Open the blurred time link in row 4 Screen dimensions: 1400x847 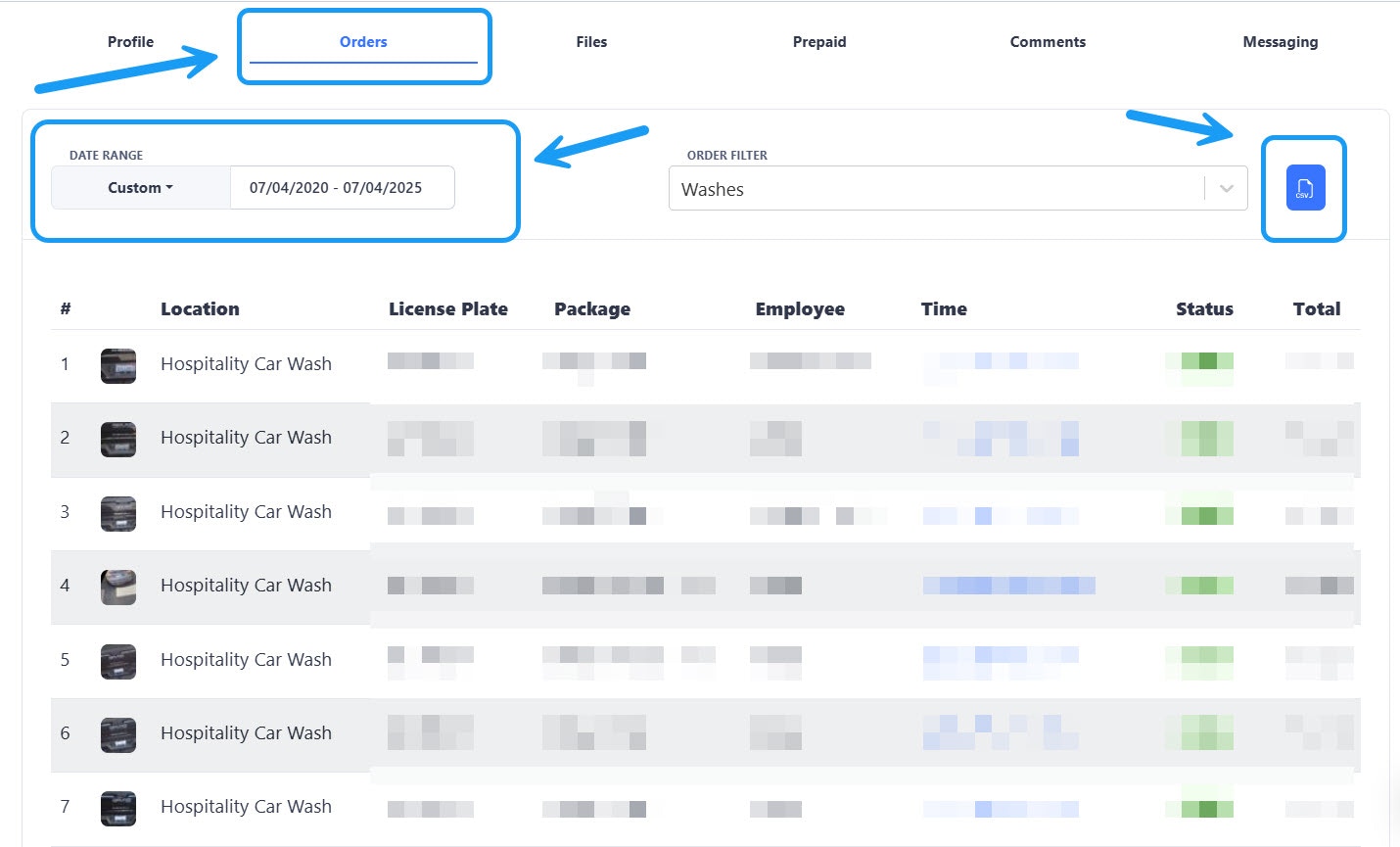[x=1008, y=586]
